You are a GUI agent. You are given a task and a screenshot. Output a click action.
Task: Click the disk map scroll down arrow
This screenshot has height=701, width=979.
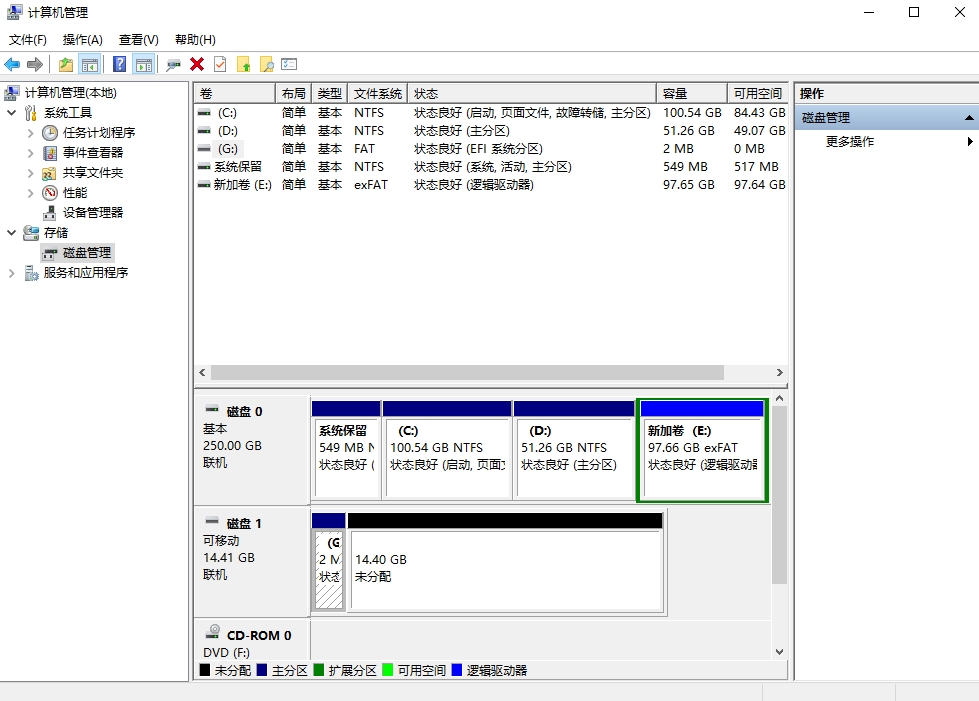click(x=779, y=652)
